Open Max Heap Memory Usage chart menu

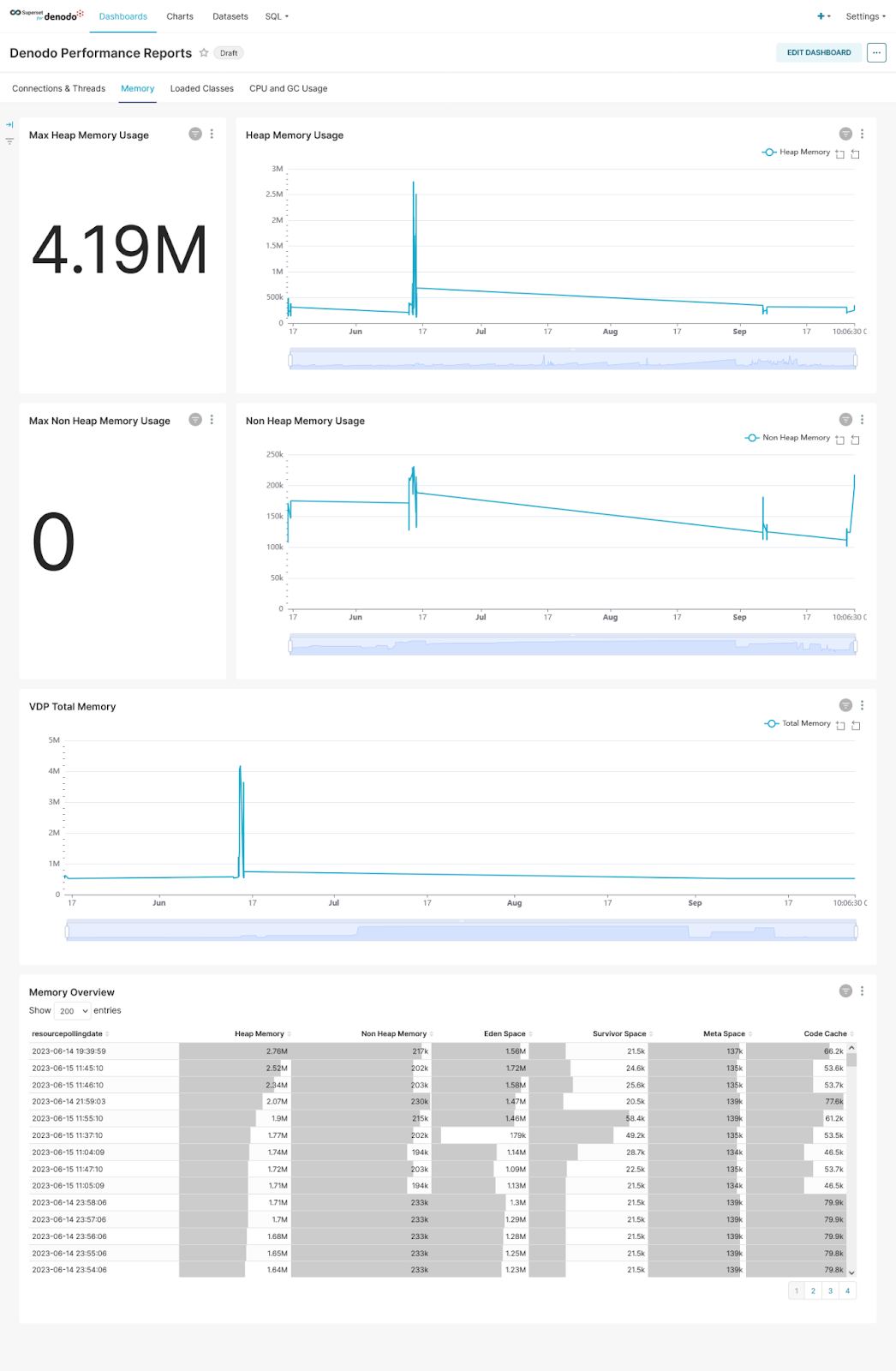[x=212, y=134]
